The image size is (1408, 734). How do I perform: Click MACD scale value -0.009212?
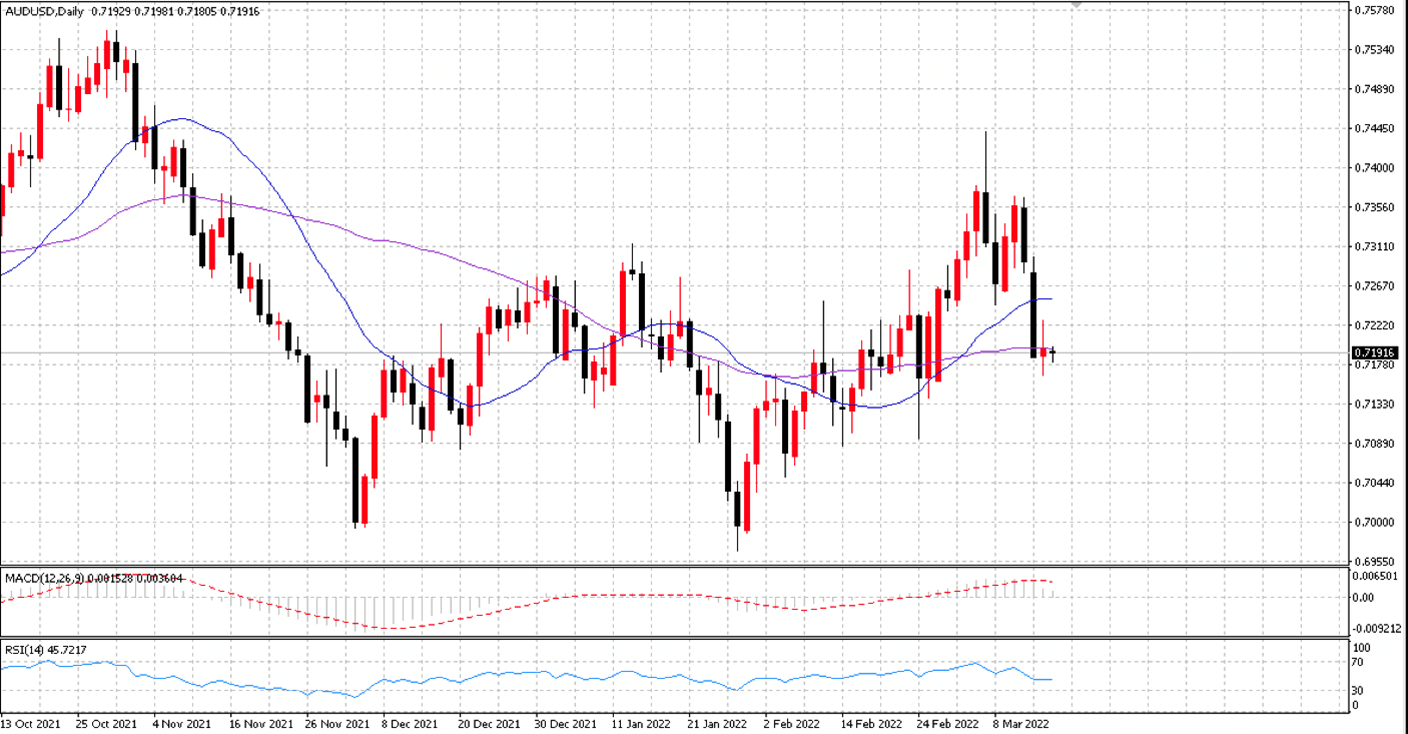1379,629
